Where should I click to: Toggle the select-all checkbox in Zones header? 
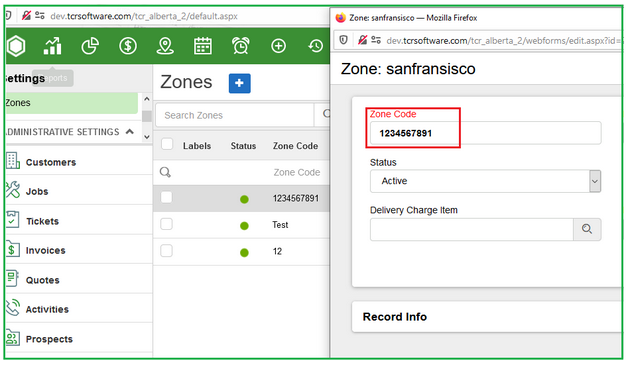tap(167, 144)
